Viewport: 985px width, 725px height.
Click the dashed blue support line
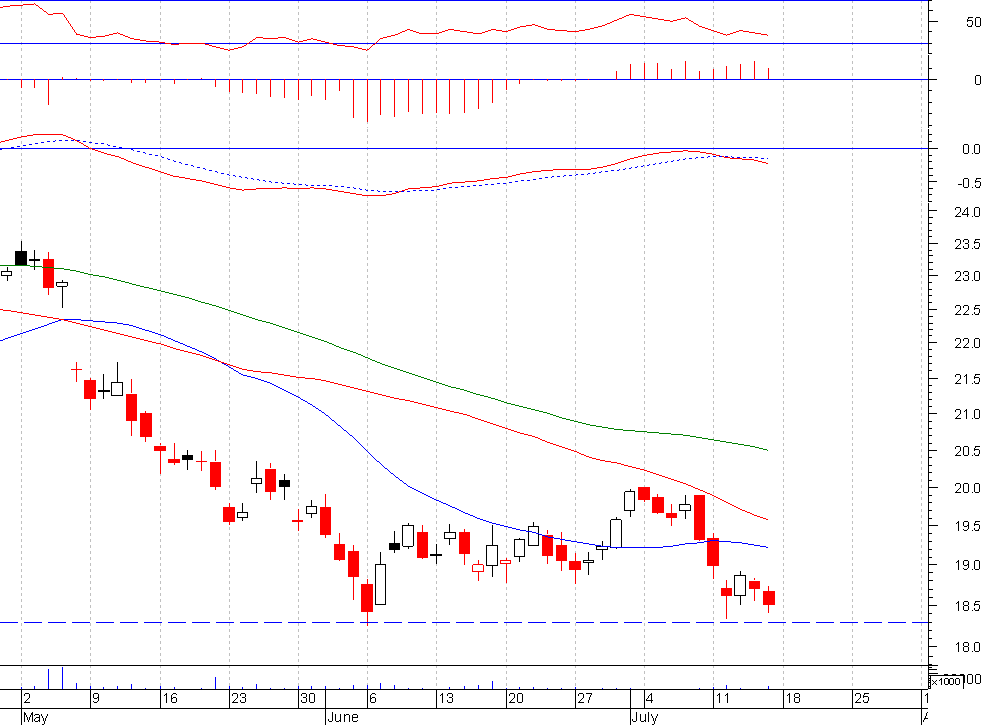pos(465,623)
